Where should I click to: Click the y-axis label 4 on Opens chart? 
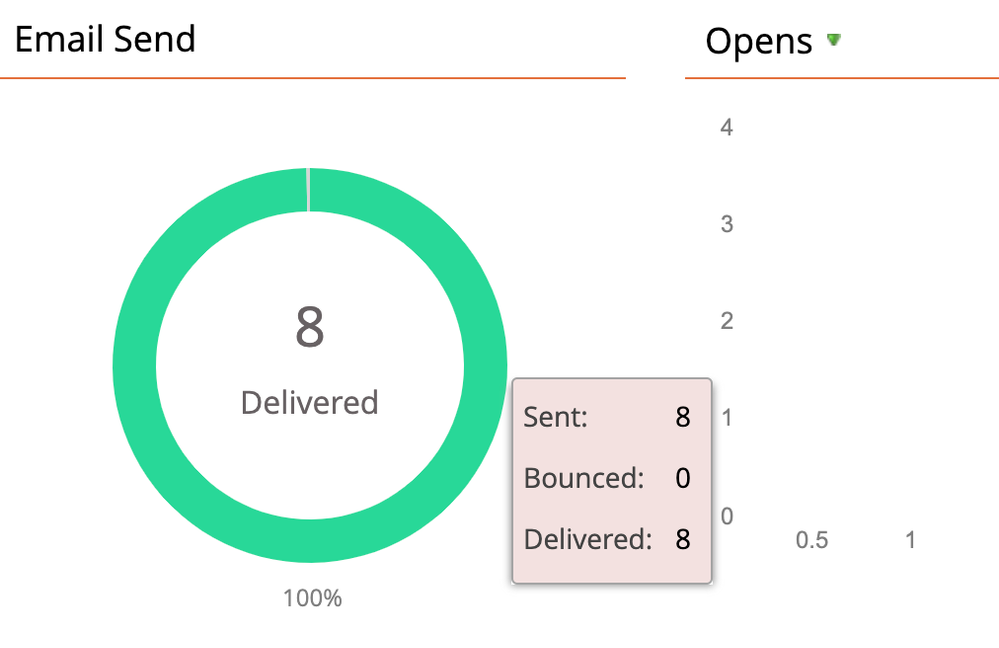tap(727, 127)
